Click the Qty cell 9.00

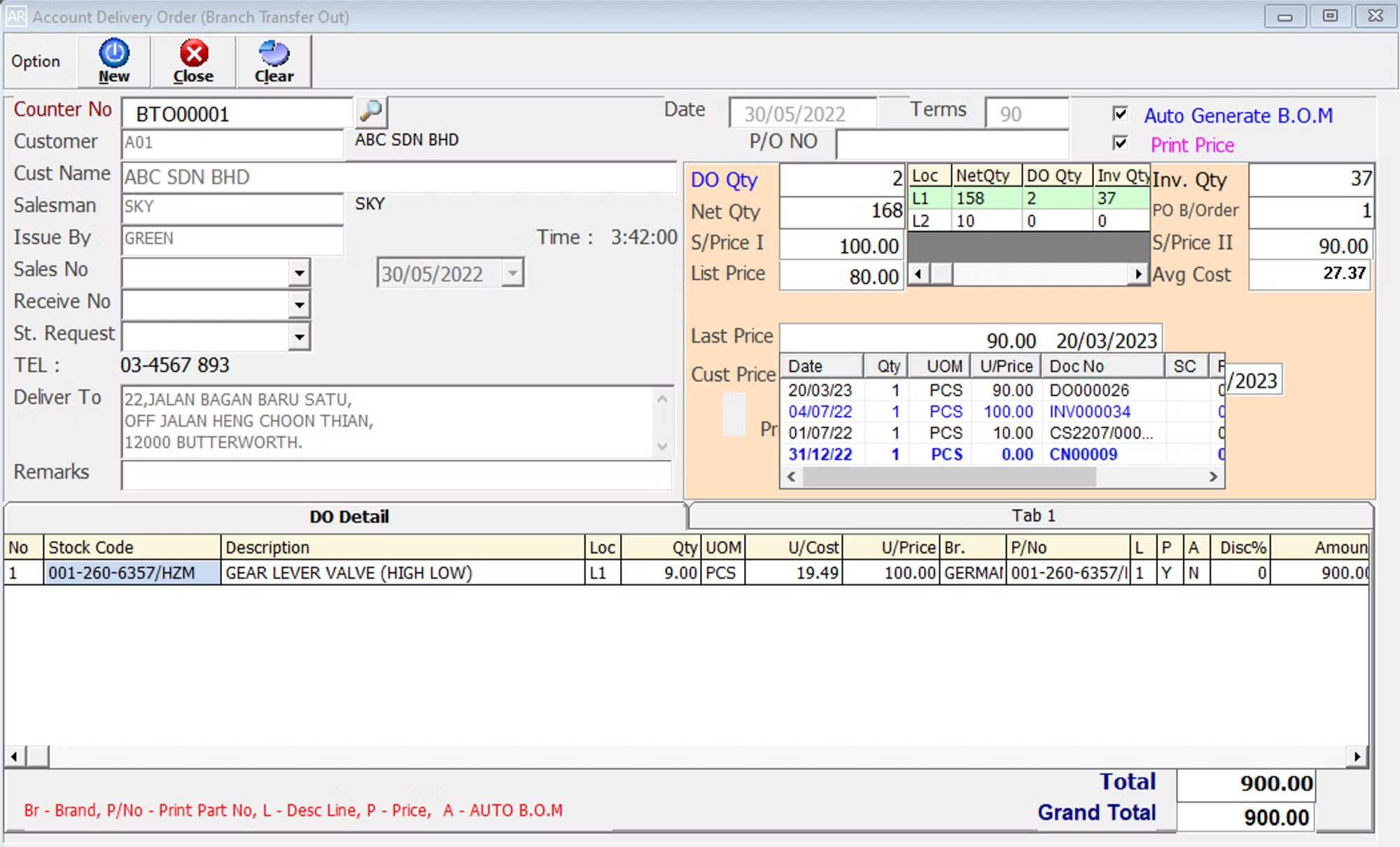coord(661,573)
